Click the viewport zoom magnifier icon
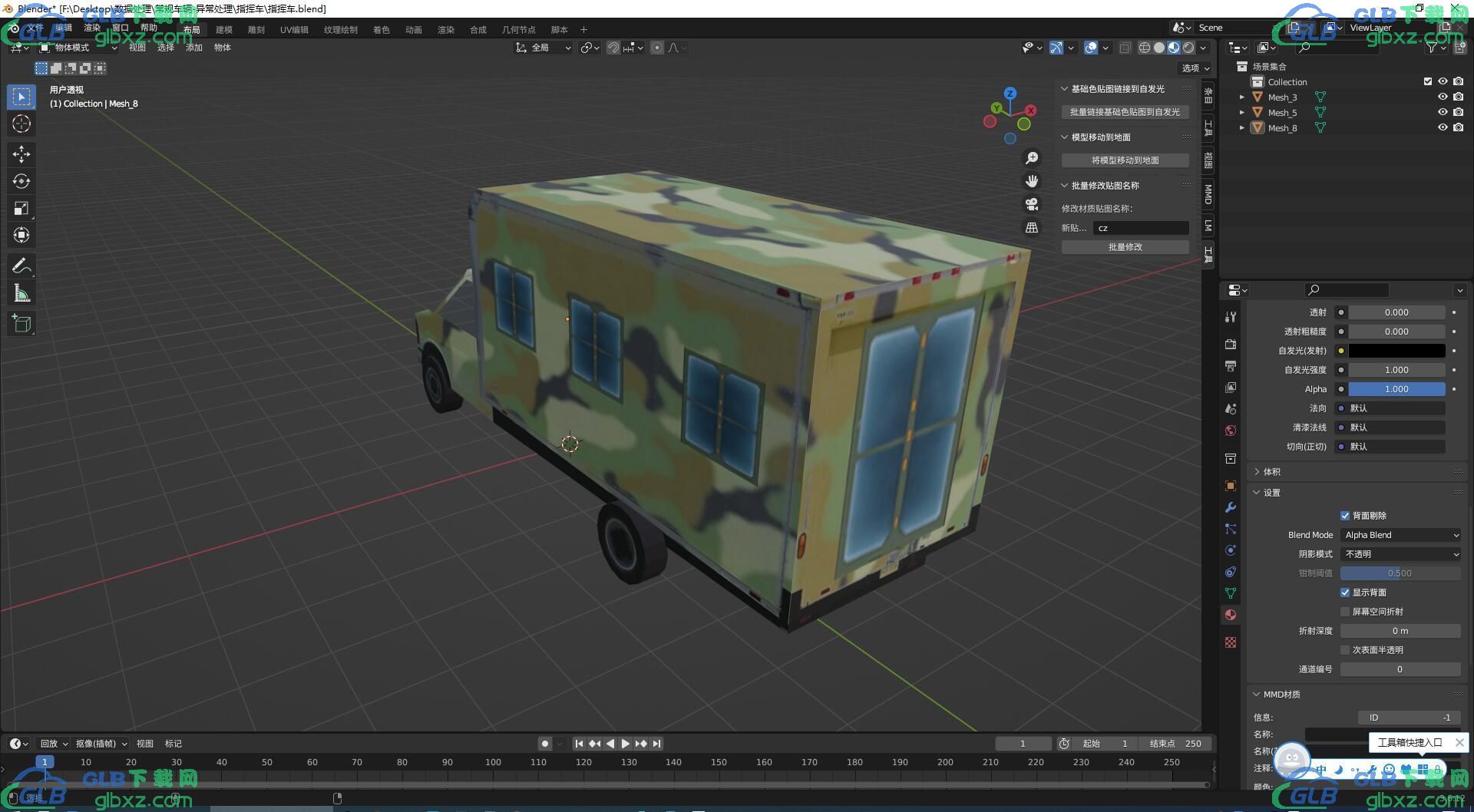Screen dimensions: 1474x812 click(1032, 157)
